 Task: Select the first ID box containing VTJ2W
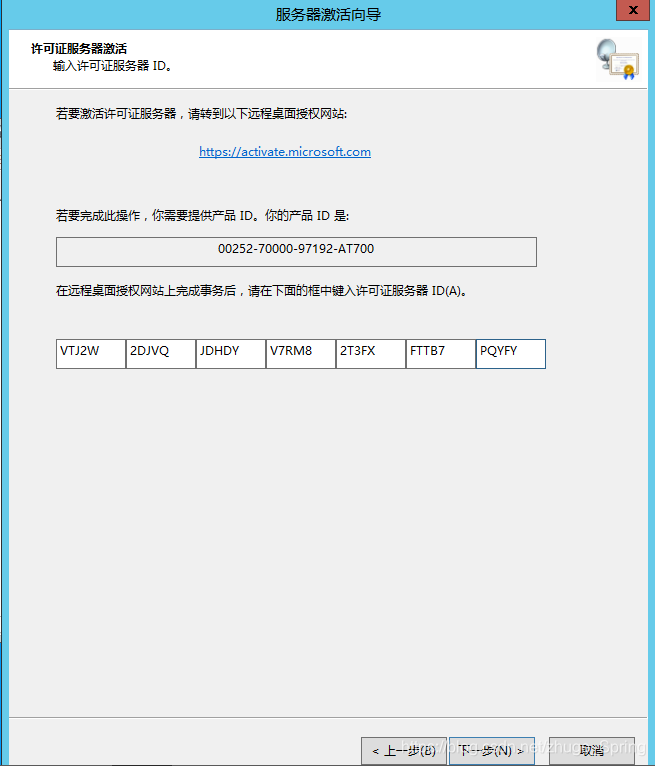(x=91, y=354)
